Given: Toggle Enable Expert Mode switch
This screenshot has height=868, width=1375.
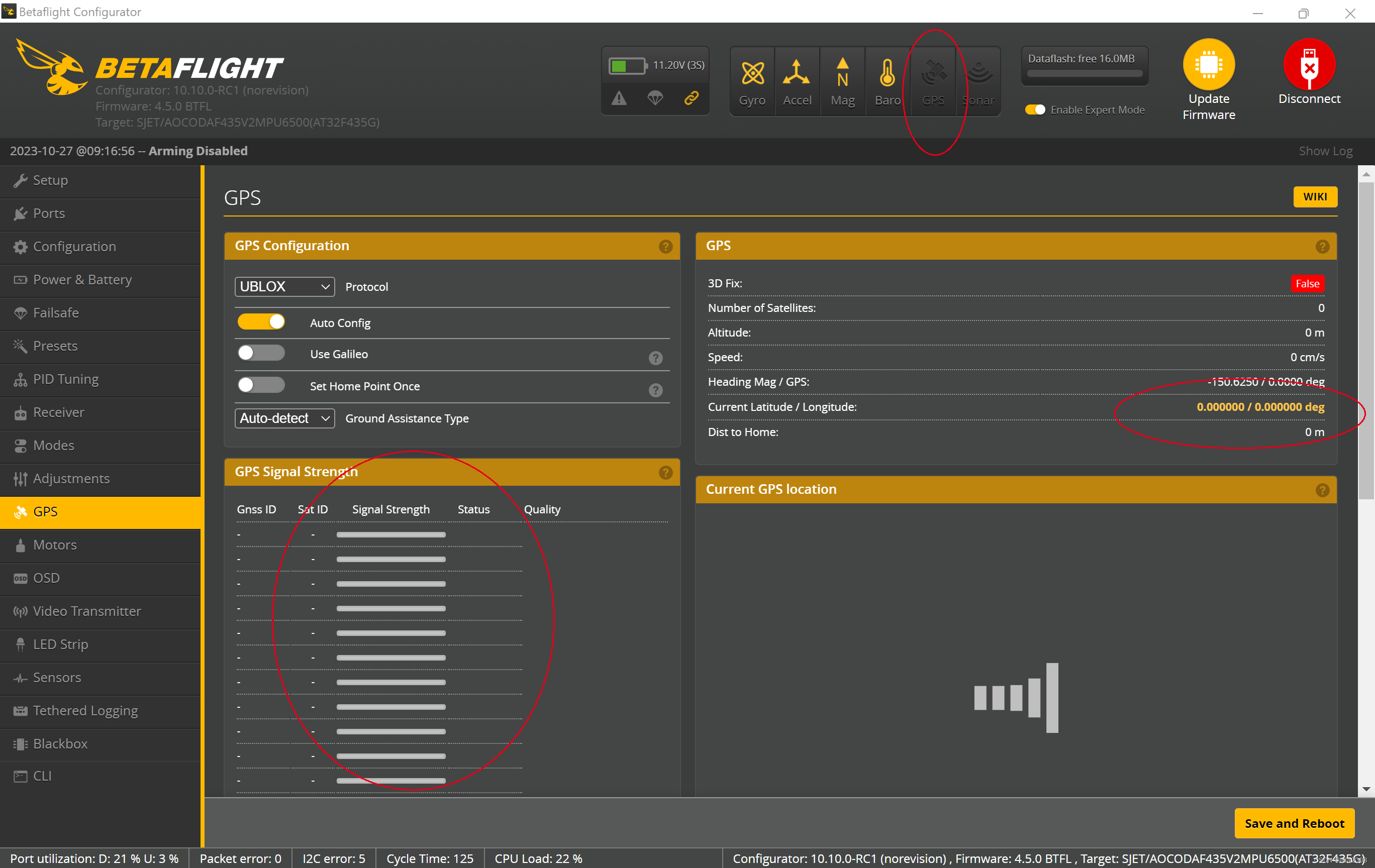Looking at the screenshot, I should (1035, 110).
